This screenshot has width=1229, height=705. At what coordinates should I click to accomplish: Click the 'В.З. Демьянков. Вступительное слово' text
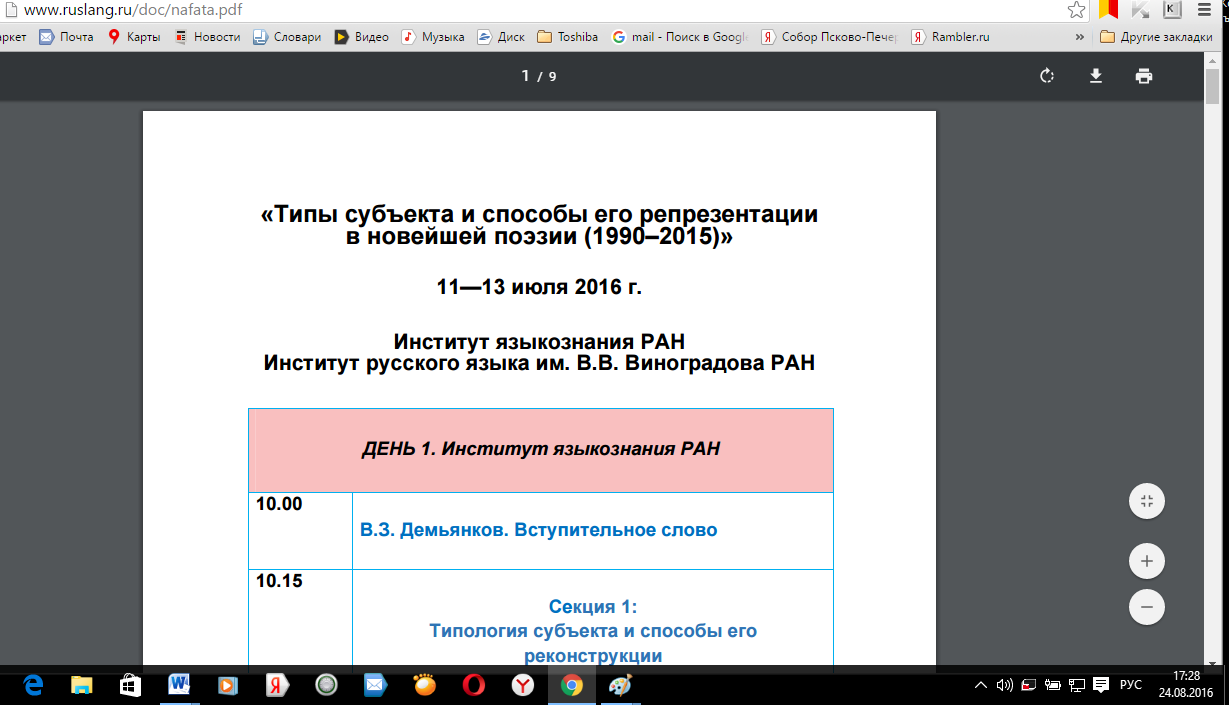(539, 530)
